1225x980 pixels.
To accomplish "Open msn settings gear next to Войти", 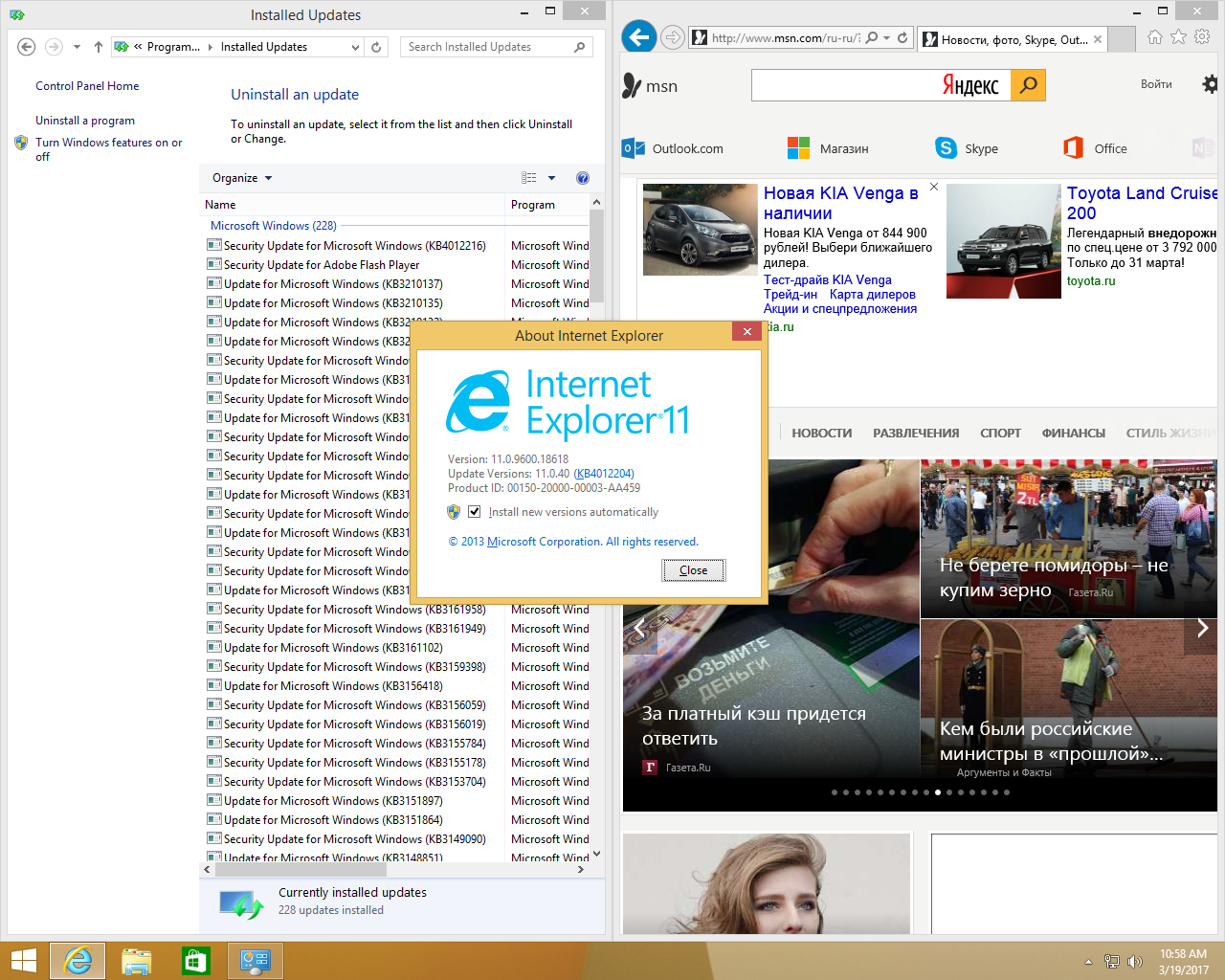I will 1211,84.
